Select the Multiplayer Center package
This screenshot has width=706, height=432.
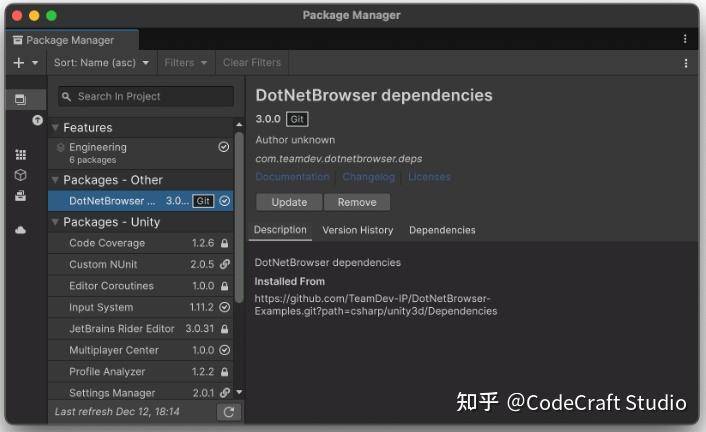pyautogui.click(x=140, y=350)
